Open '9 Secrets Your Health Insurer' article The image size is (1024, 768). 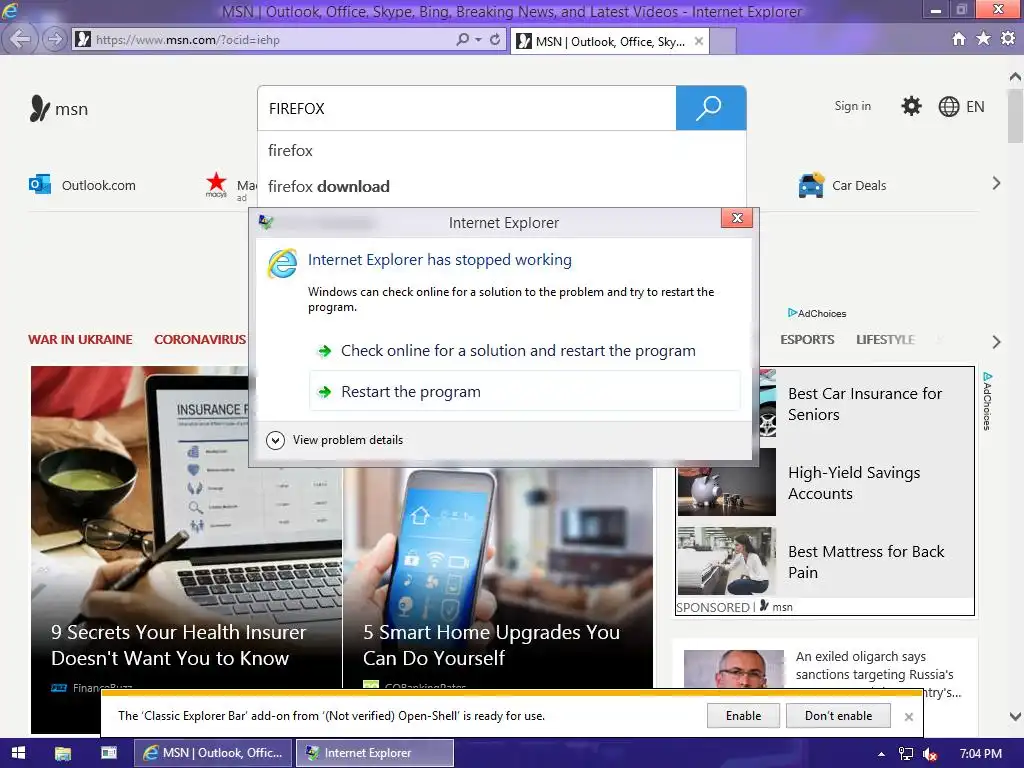(x=178, y=645)
